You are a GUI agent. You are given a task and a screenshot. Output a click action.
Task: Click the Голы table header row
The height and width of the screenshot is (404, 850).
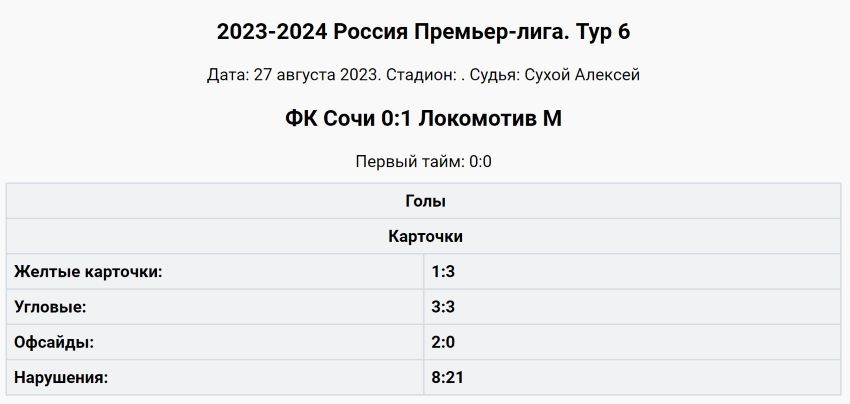pos(424,200)
